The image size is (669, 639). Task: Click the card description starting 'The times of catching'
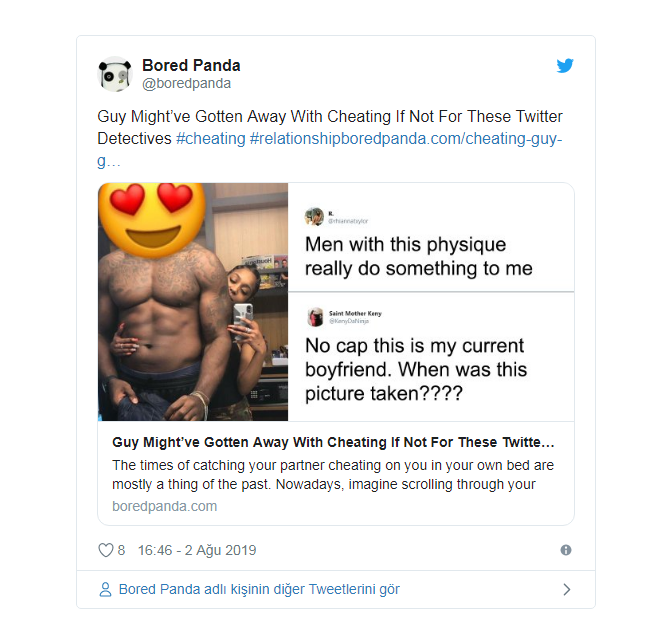[333, 475]
